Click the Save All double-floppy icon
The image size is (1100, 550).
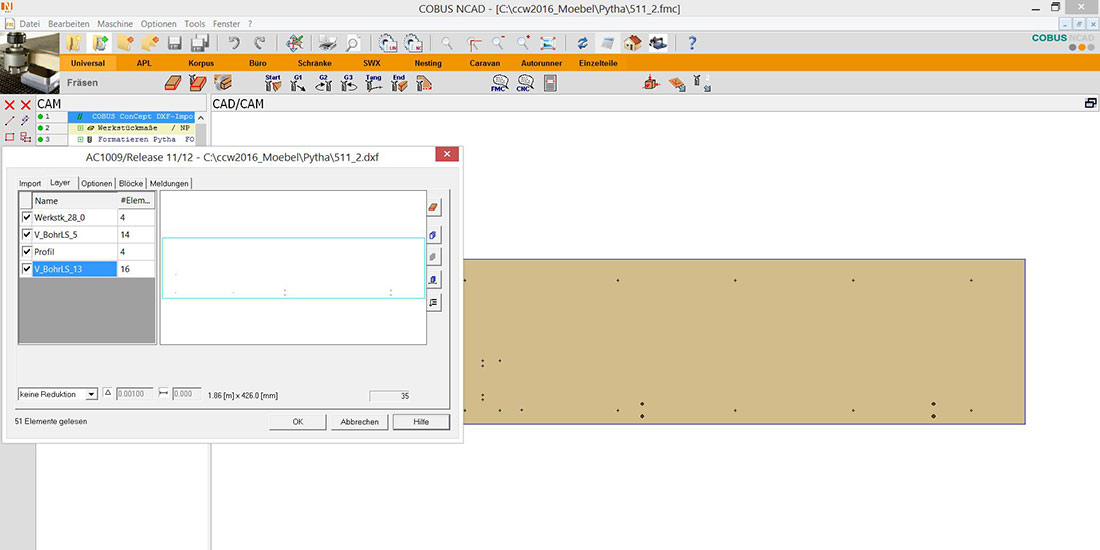tap(199, 43)
